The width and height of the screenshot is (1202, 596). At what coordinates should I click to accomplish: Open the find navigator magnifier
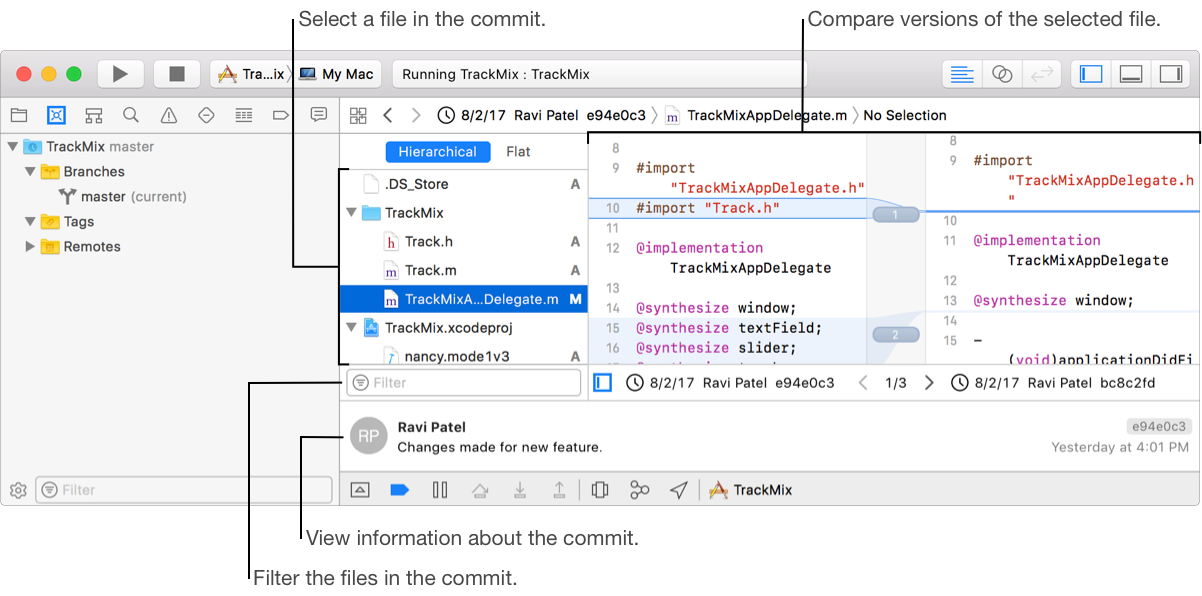coord(131,115)
